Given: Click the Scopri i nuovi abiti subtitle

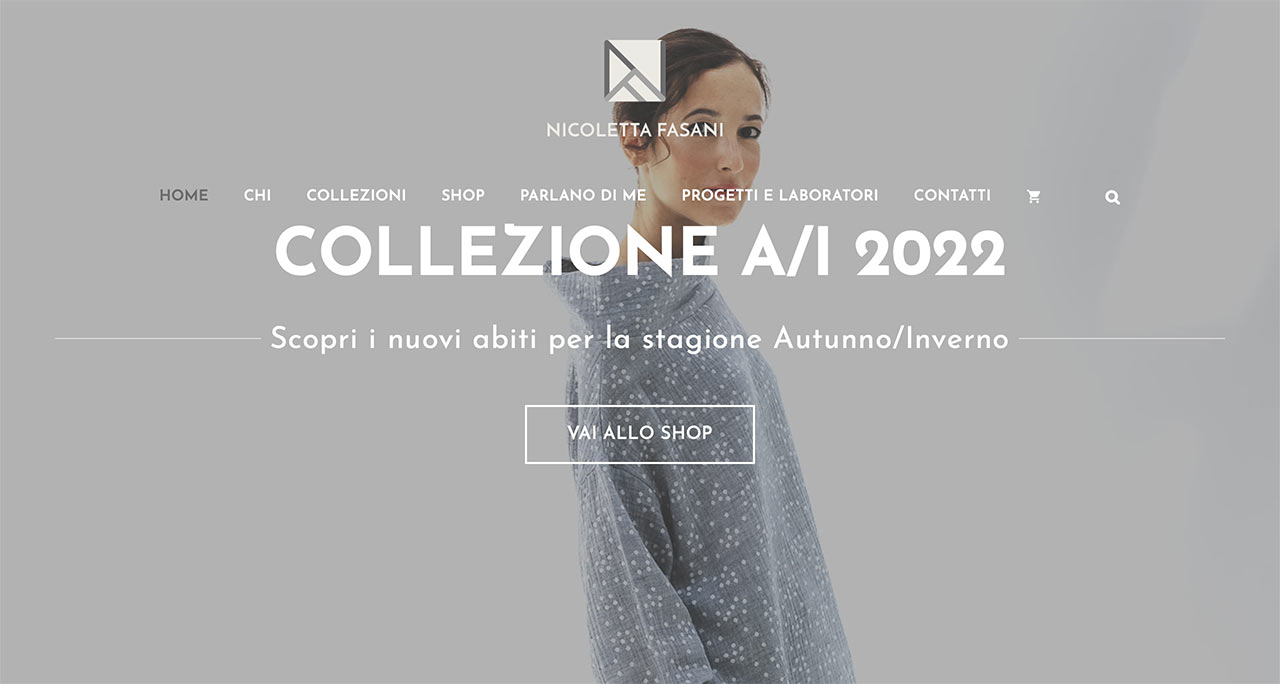Looking at the screenshot, I should (x=640, y=339).
